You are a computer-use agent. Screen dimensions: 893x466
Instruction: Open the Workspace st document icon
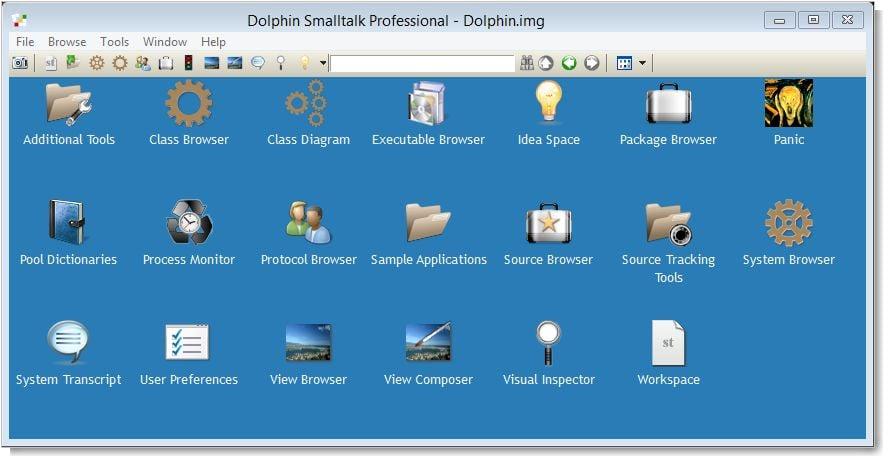coord(669,342)
